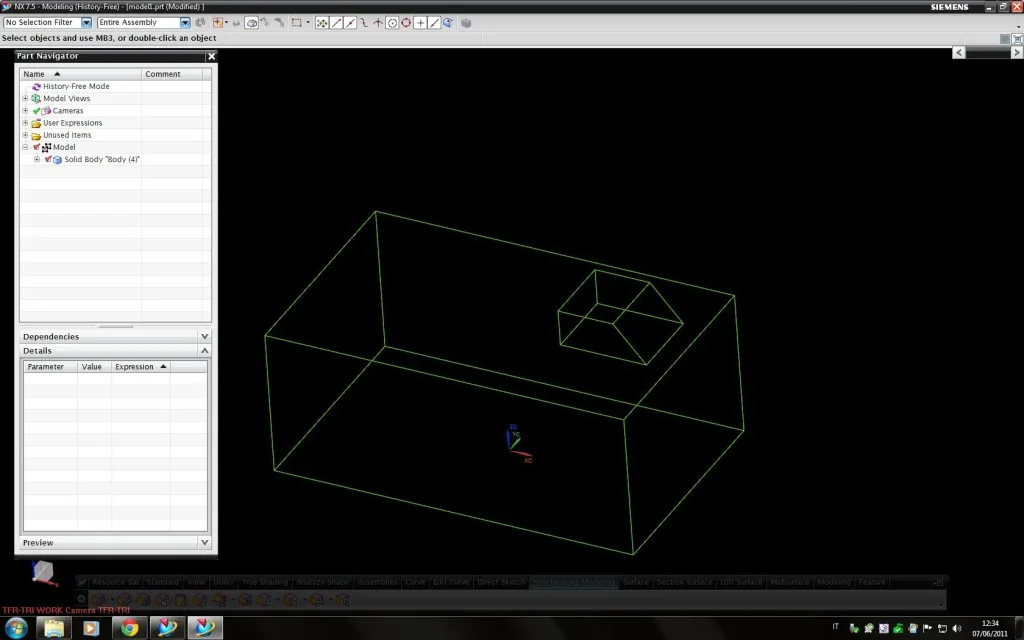Toggle the Enable Snap Point icon
Image resolution: width=1024 pixels, height=640 pixels.
[322, 22]
